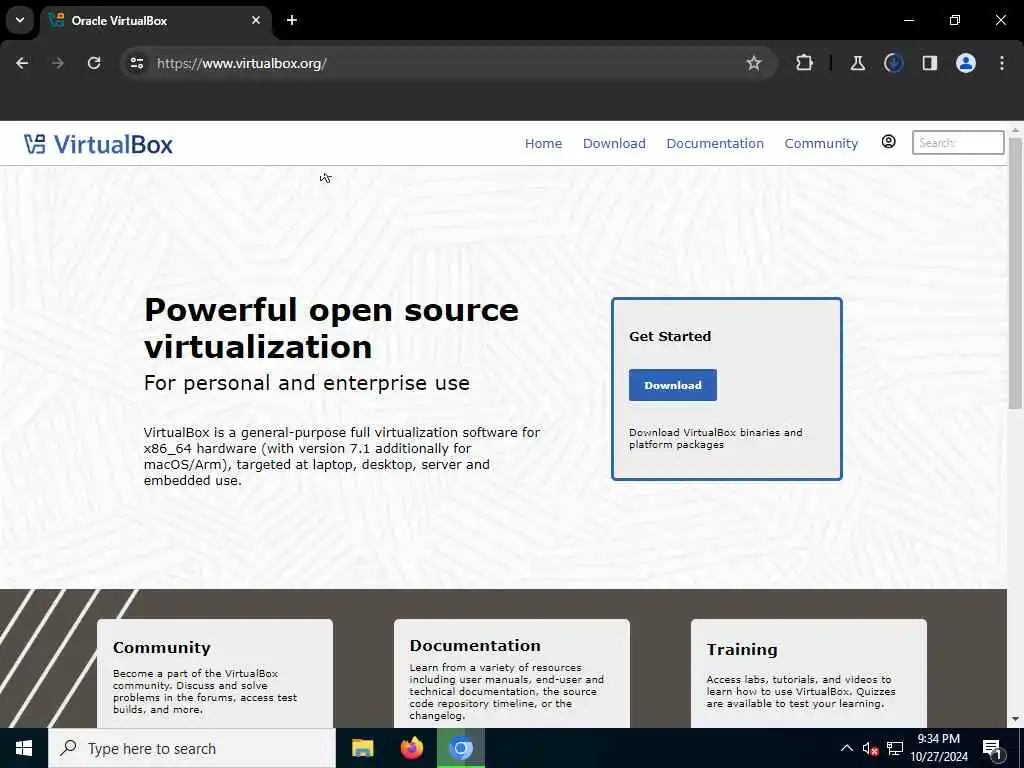The width and height of the screenshot is (1024, 768).
Task: Click the VirtualBox logo
Action: tap(98, 144)
